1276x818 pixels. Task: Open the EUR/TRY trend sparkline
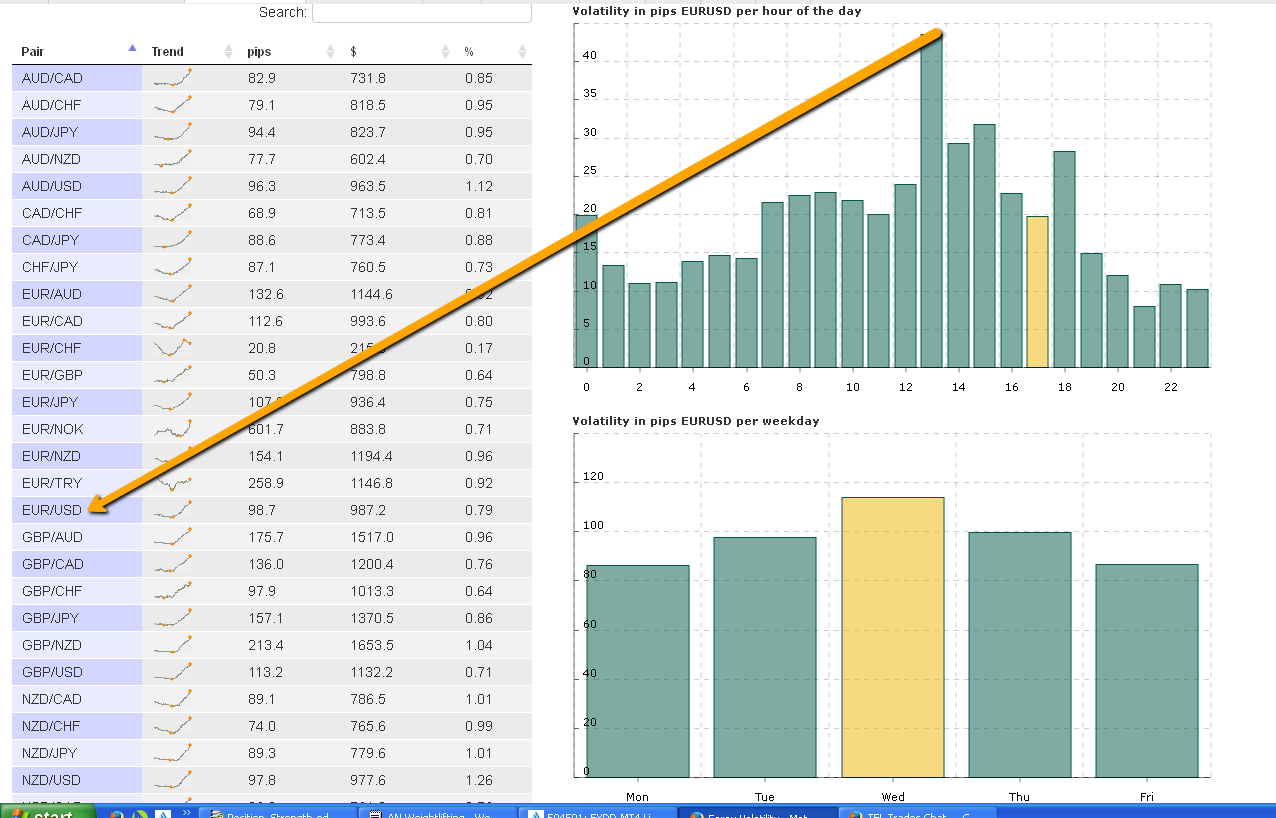click(x=172, y=483)
